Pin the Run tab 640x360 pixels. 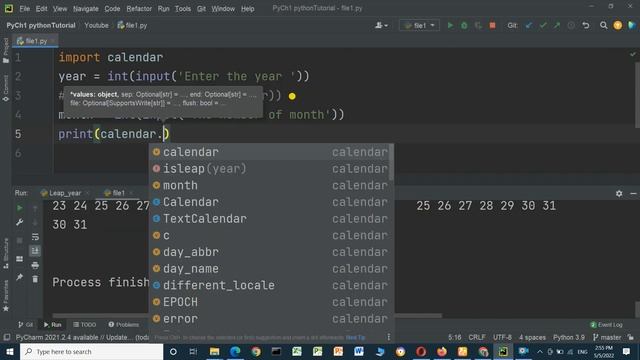tap(19, 278)
